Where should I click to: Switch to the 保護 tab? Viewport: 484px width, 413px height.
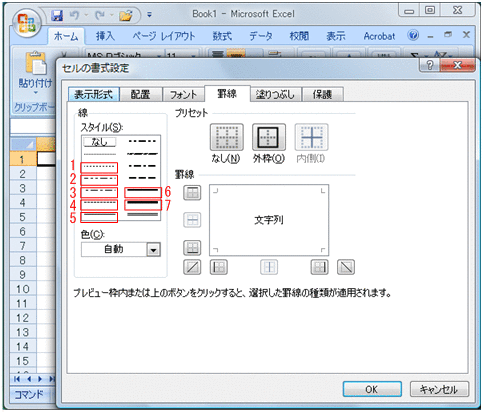pos(322,95)
